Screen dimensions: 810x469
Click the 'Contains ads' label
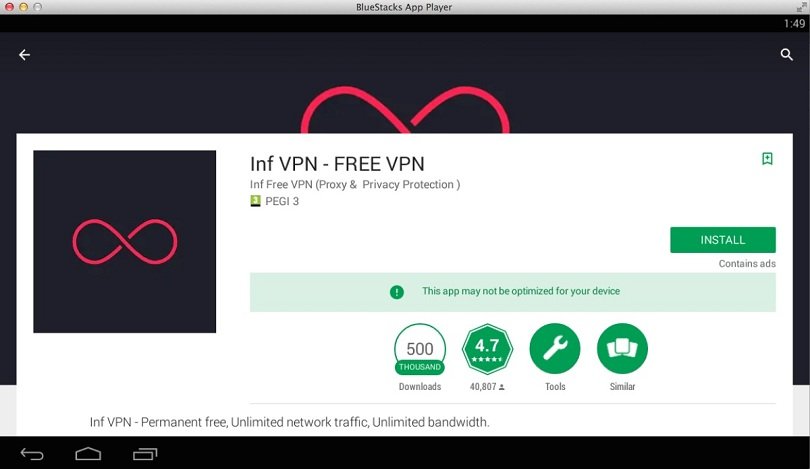[747, 263]
